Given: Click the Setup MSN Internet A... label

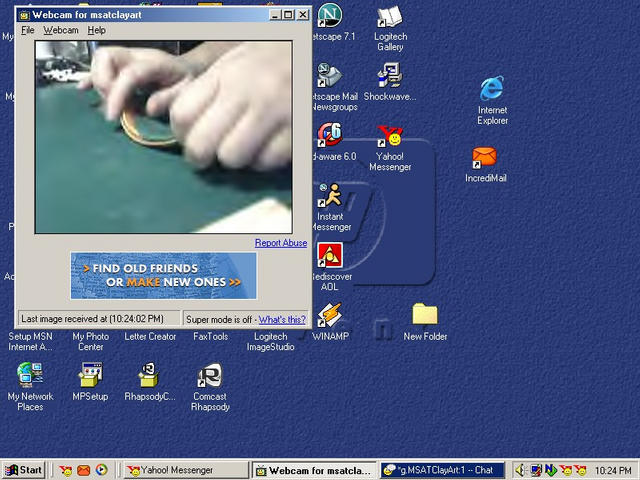Looking at the screenshot, I should pyautogui.click(x=30, y=342).
